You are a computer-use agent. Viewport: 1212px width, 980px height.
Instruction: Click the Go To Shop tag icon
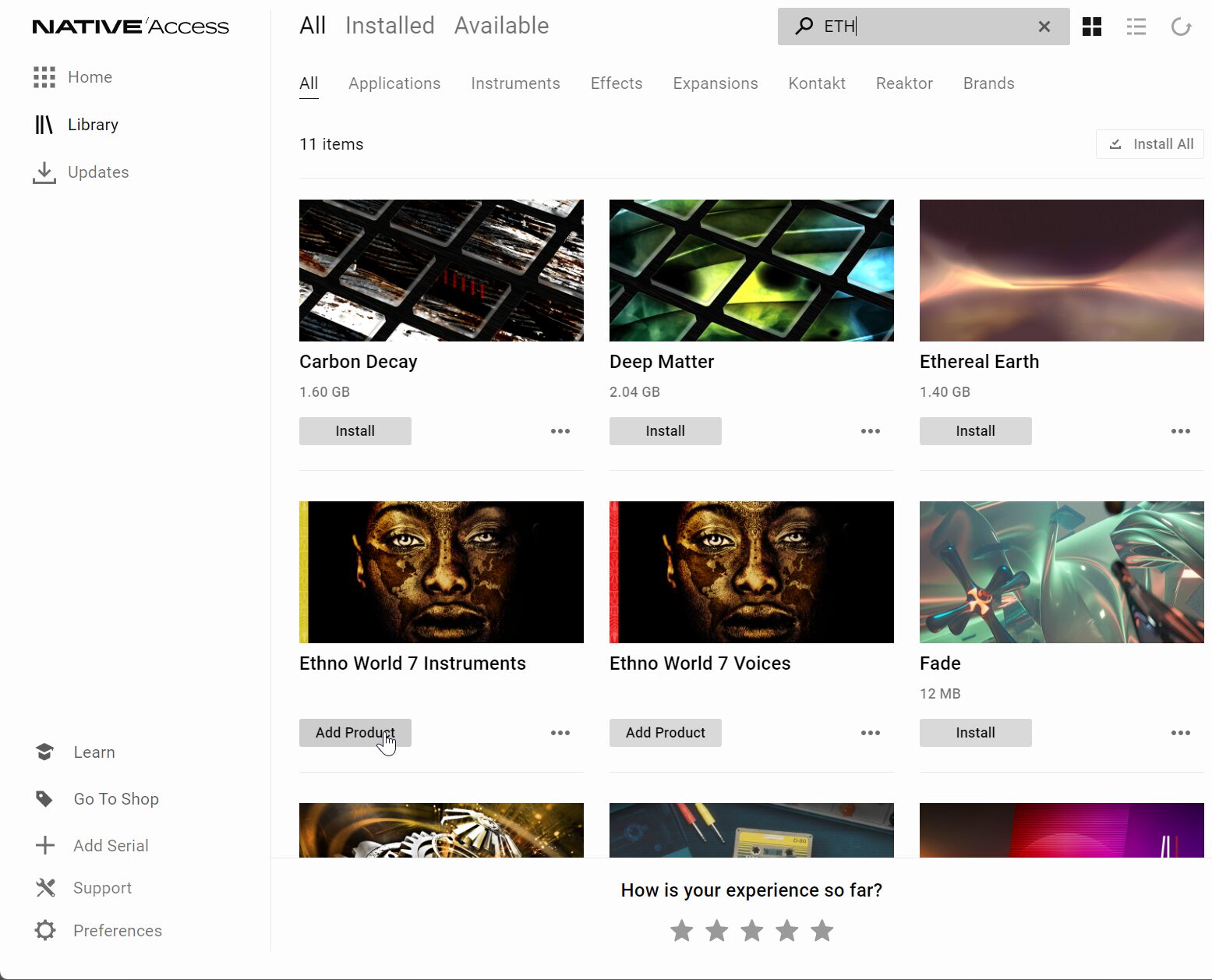click(44, 799)
